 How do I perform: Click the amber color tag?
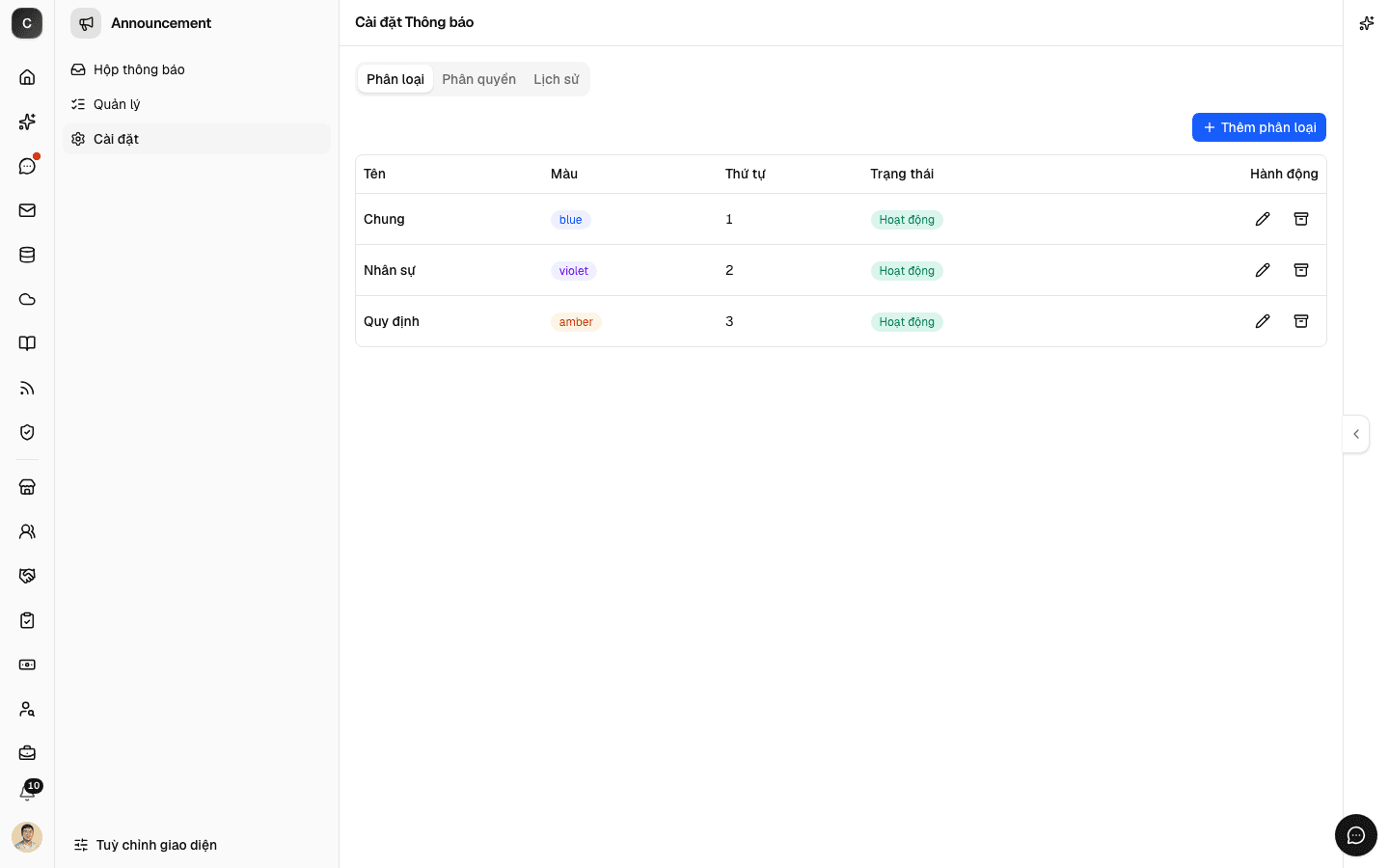point(576,322)
